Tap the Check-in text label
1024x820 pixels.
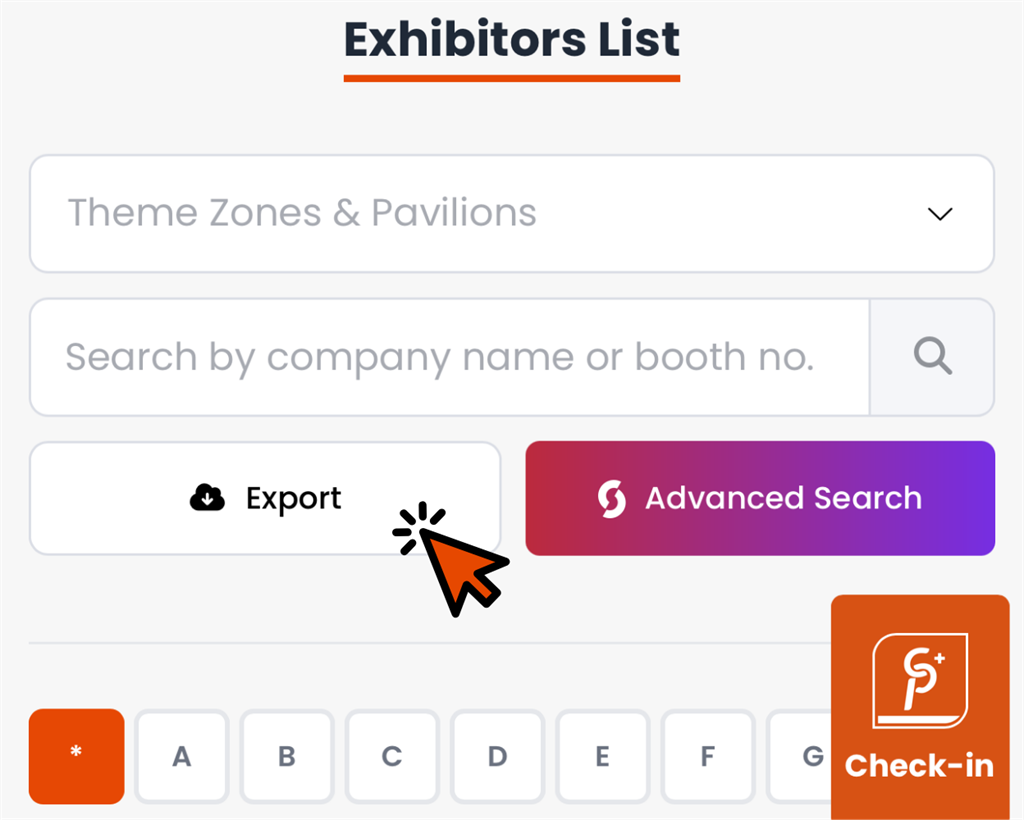(x=919, y=766)
